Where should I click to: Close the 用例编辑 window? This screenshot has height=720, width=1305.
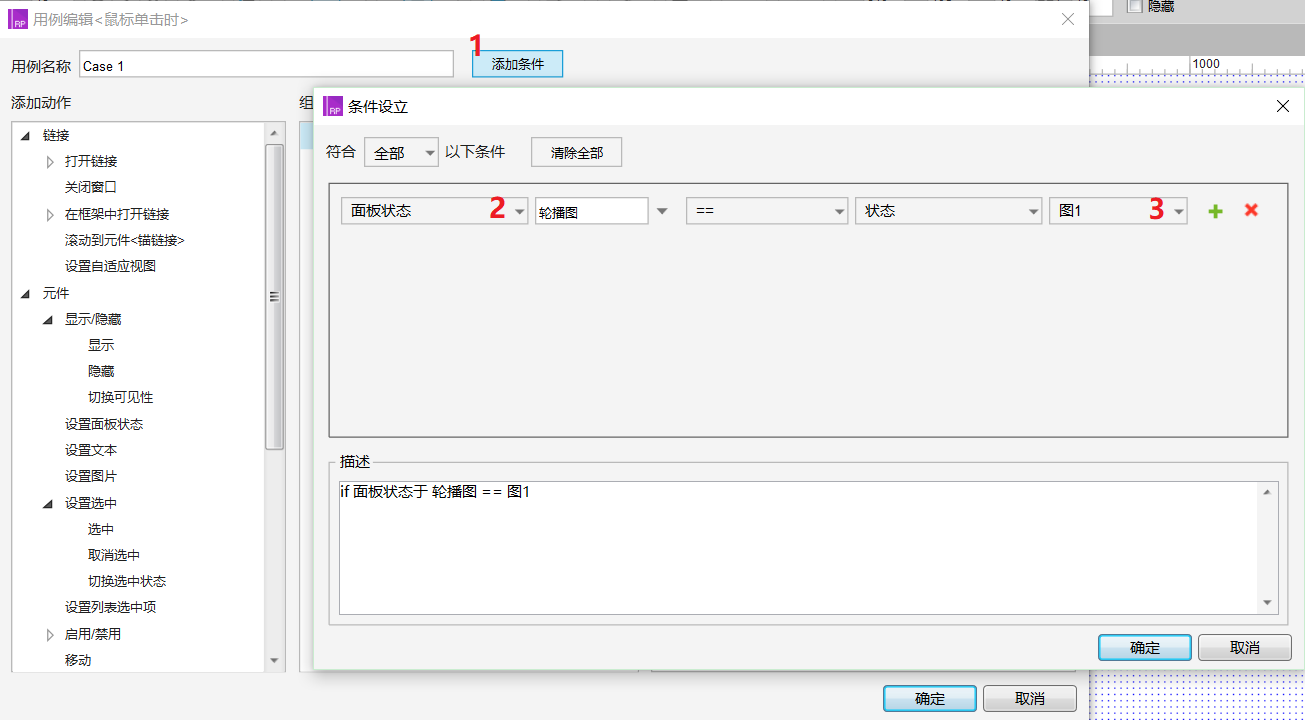pyautogui.click(x=1068, y=19)
